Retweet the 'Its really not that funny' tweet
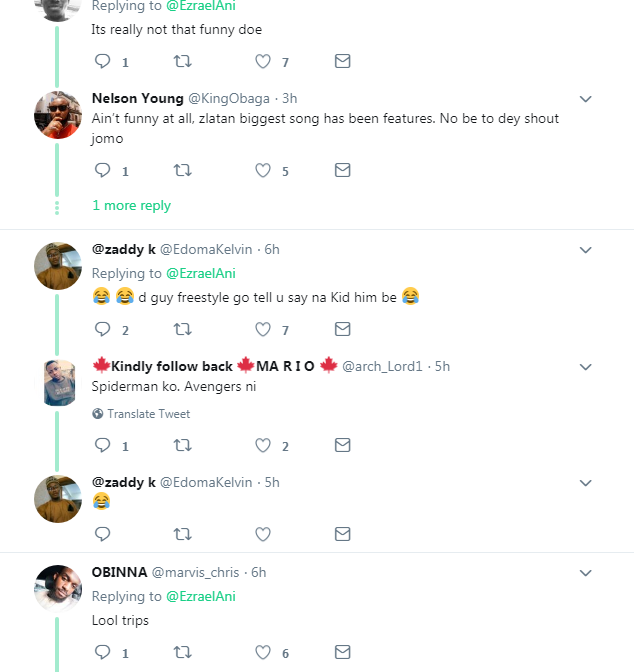Screen dimensions: 634x672 (x=183, y=61)
